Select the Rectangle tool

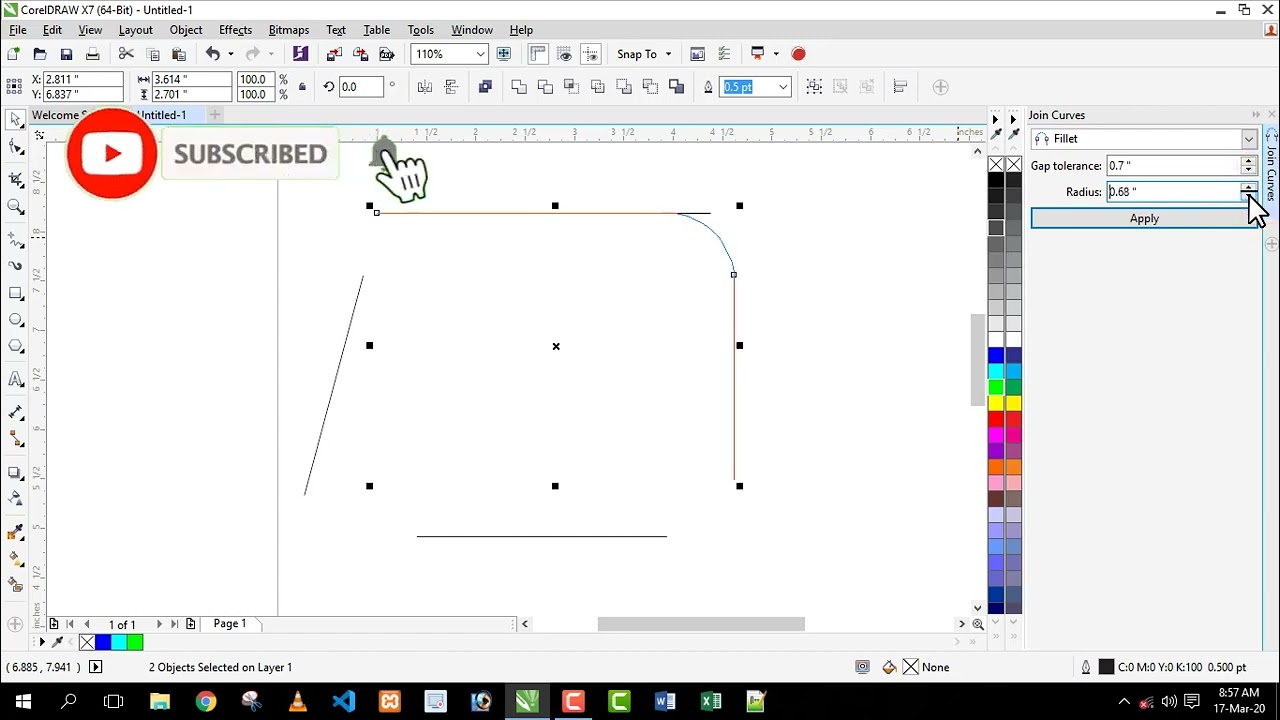tap(16, 294)
